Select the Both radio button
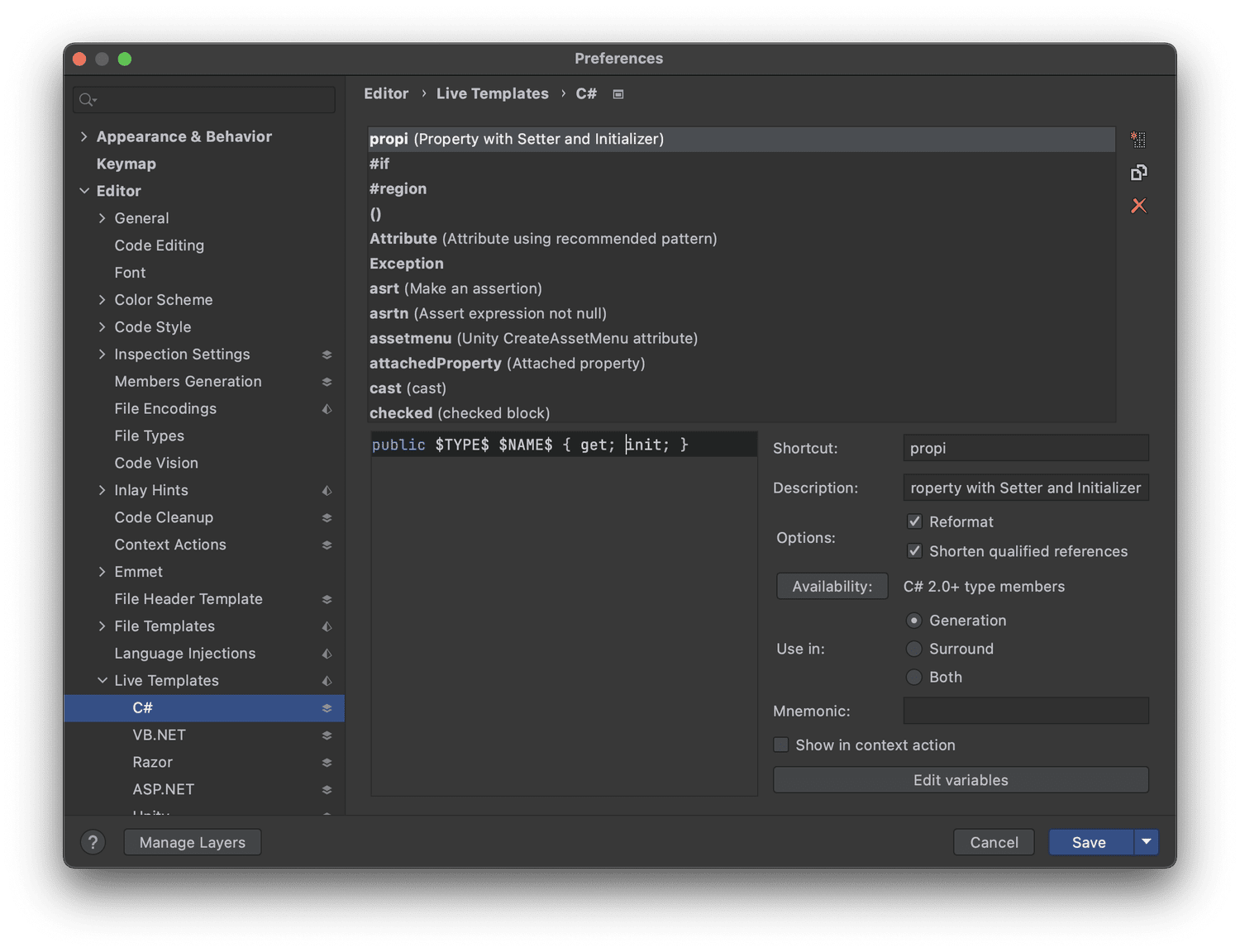 pyautogui.click(x=913, y=677)
